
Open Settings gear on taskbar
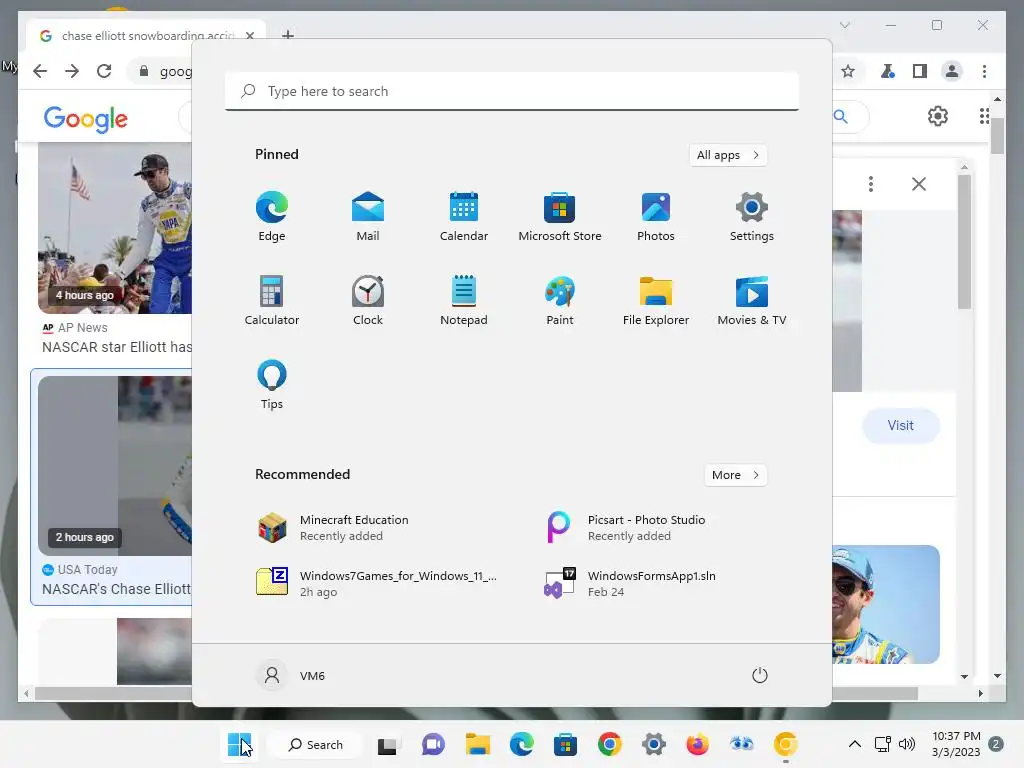tap(654, 744)
